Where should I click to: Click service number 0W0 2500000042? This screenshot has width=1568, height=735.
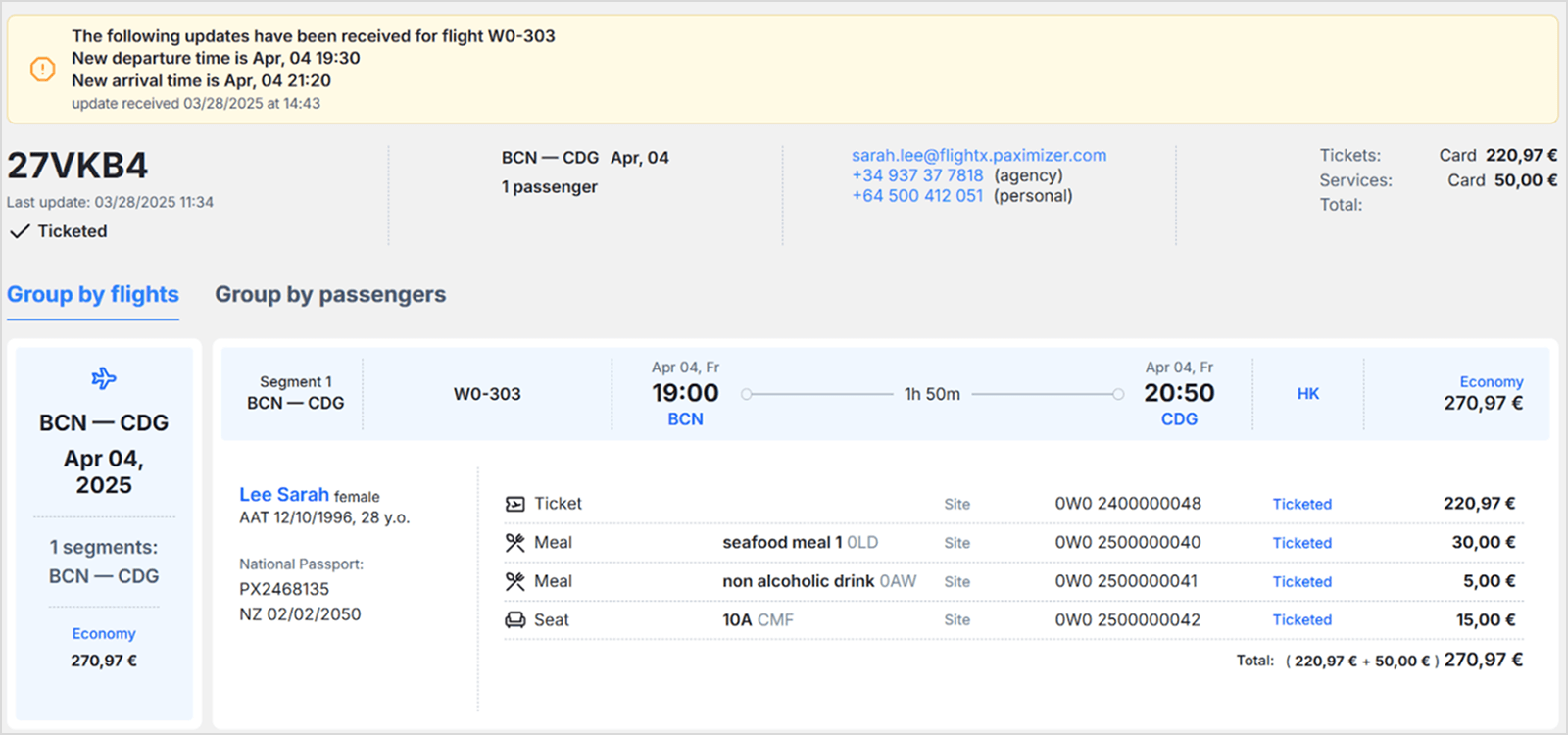point(1128,619)
